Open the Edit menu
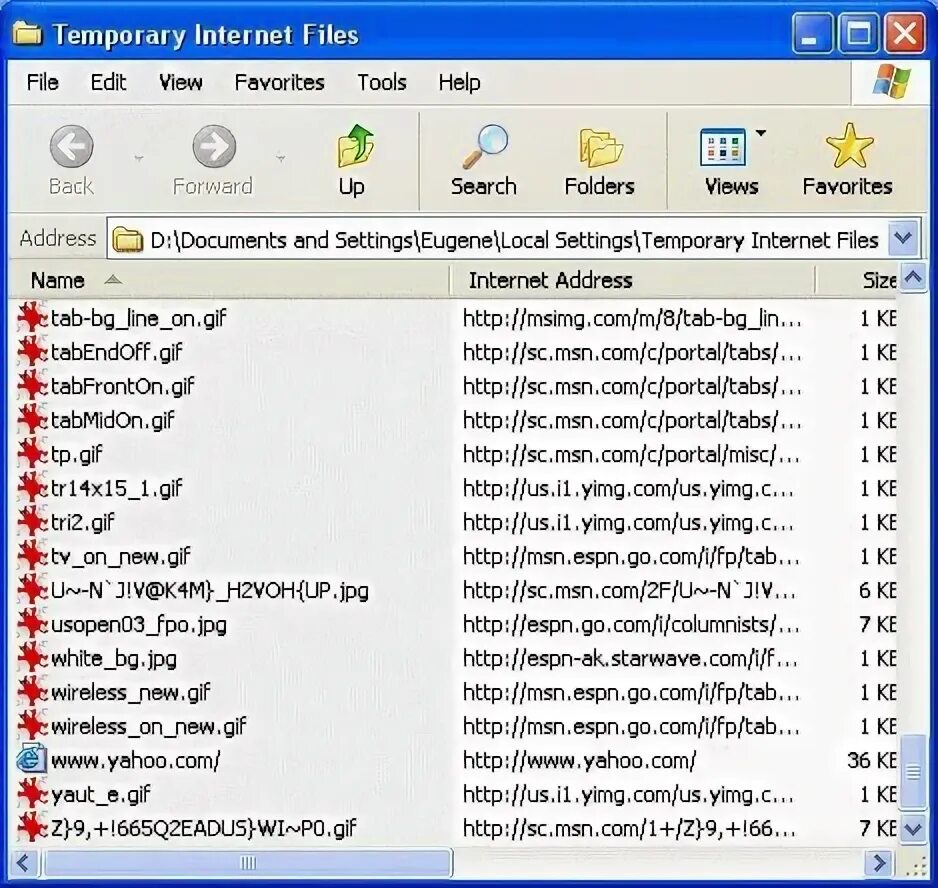This screenshot has width=938, height=888. [x=108, y=82]
